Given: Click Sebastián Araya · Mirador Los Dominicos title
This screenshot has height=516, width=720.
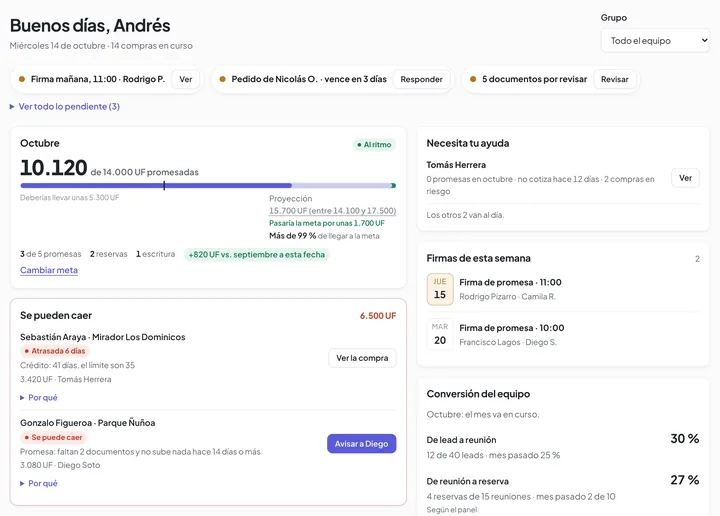Looking at the screenshot, I should point(103,337).
